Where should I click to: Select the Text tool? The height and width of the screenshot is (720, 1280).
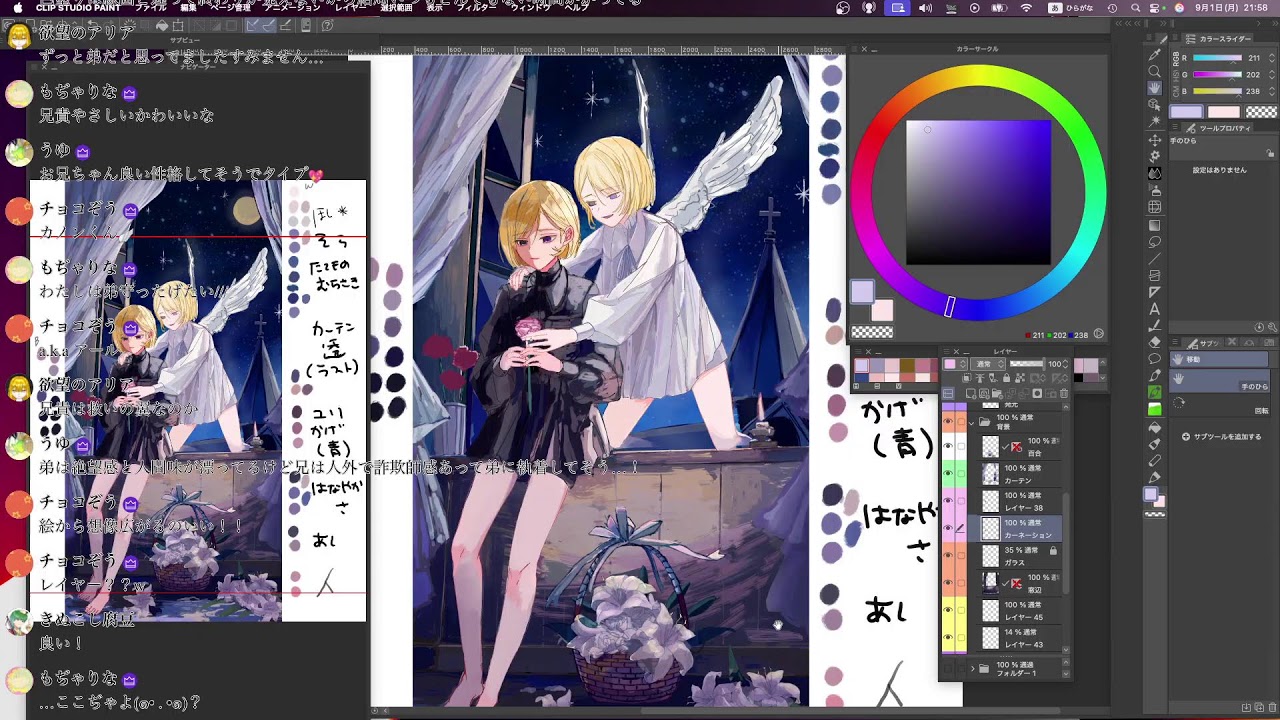click(1154, 309)
